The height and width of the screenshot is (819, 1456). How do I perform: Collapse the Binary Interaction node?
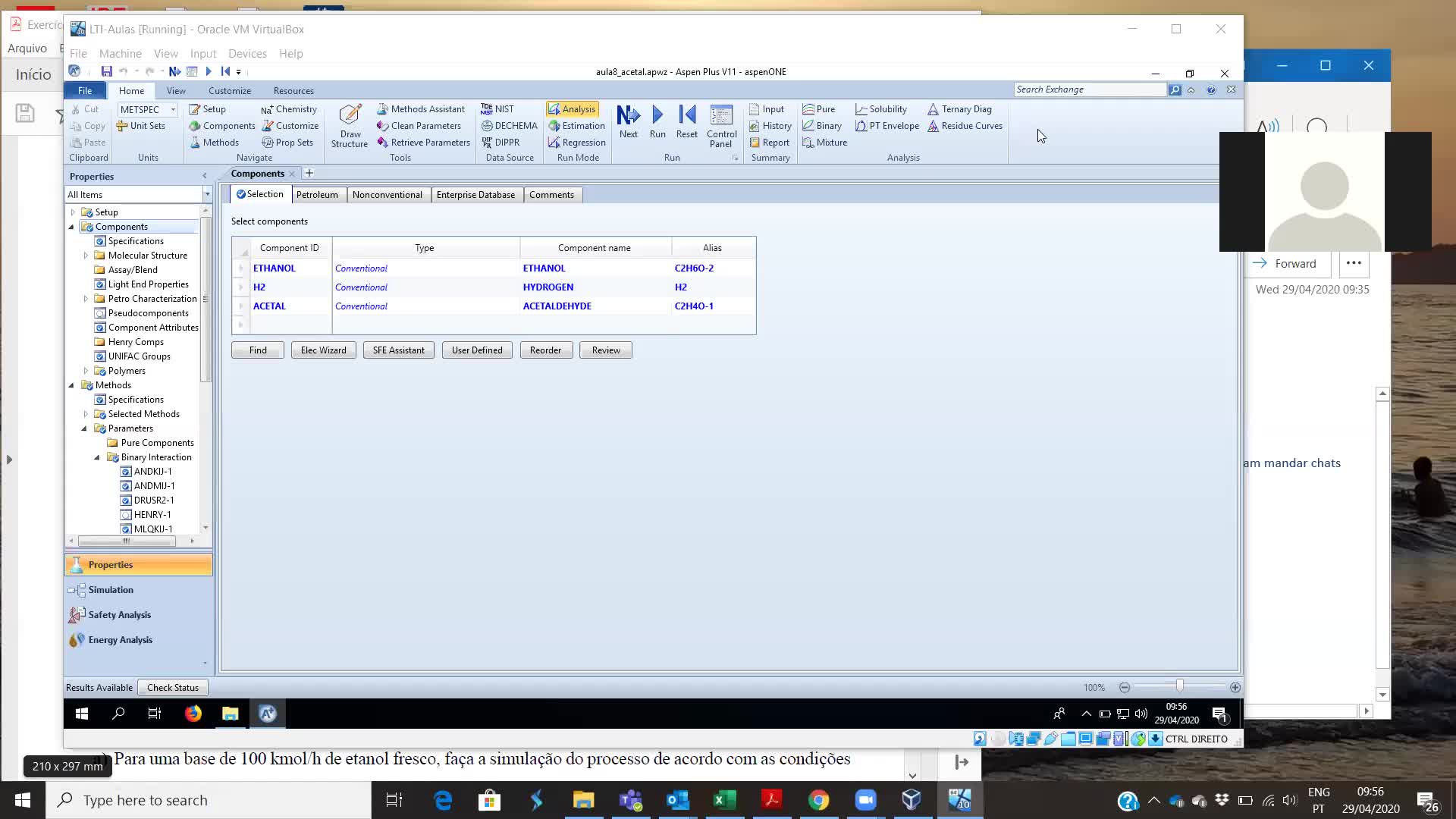[97, 457]
